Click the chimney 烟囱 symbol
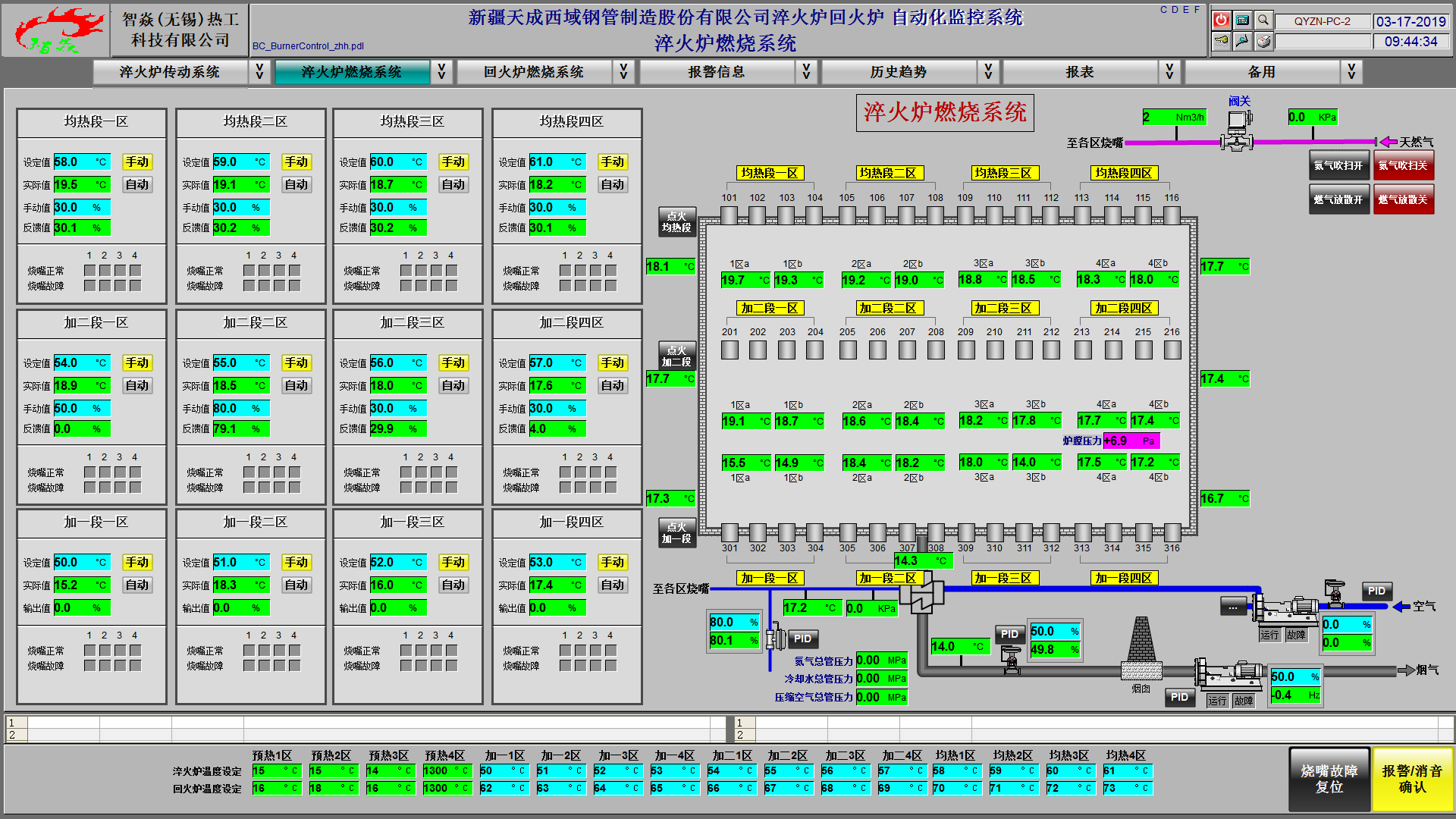Image resolution: width=1456 pixels, height=819 pixels. pos(1141,648)
